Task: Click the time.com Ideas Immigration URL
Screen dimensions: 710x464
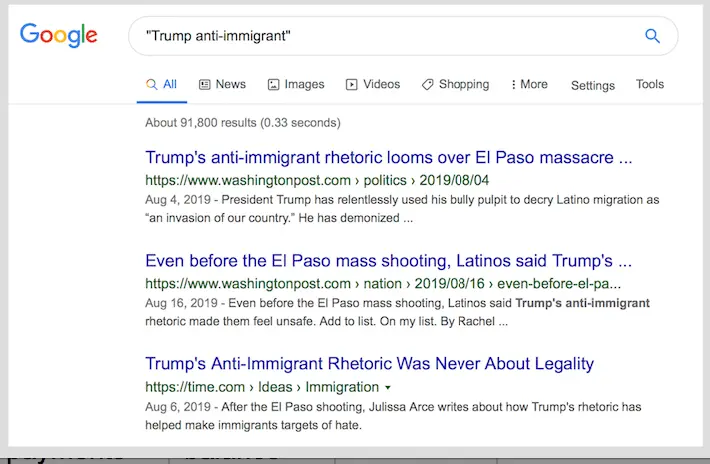Action: pyautogui.click(x=262, y=387)
